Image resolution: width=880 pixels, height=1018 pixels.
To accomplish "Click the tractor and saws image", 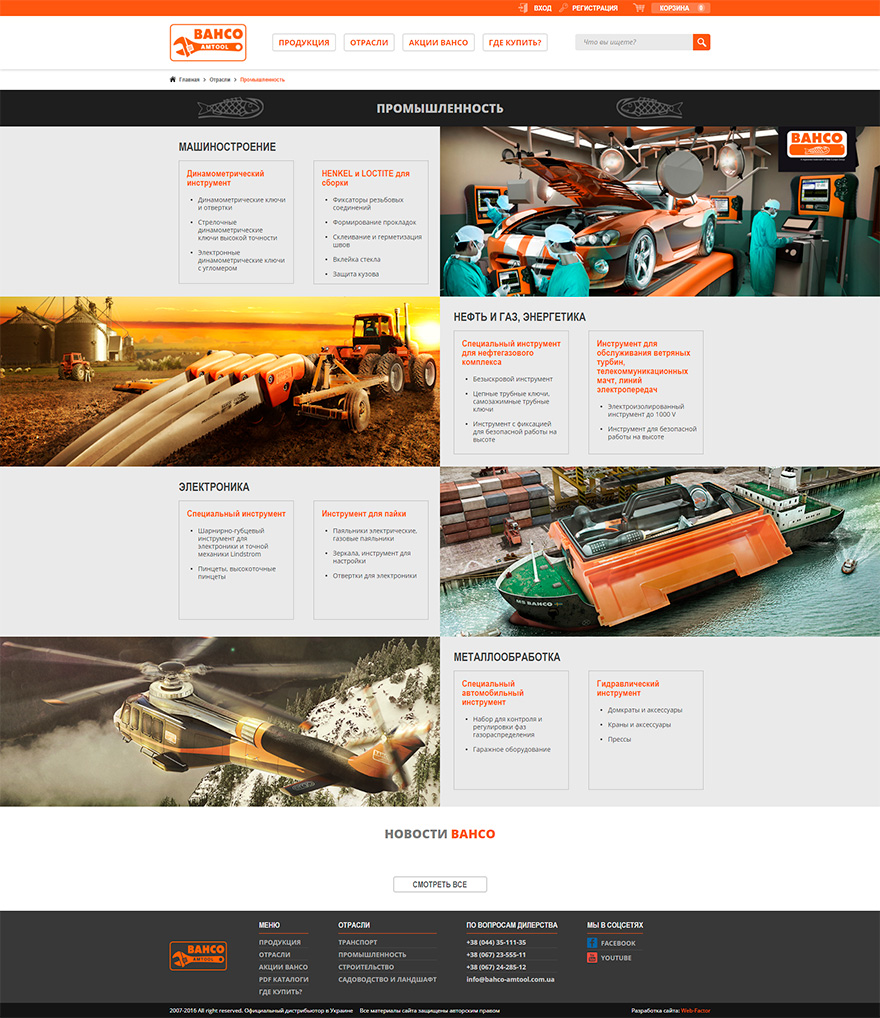I will (220, 382).
